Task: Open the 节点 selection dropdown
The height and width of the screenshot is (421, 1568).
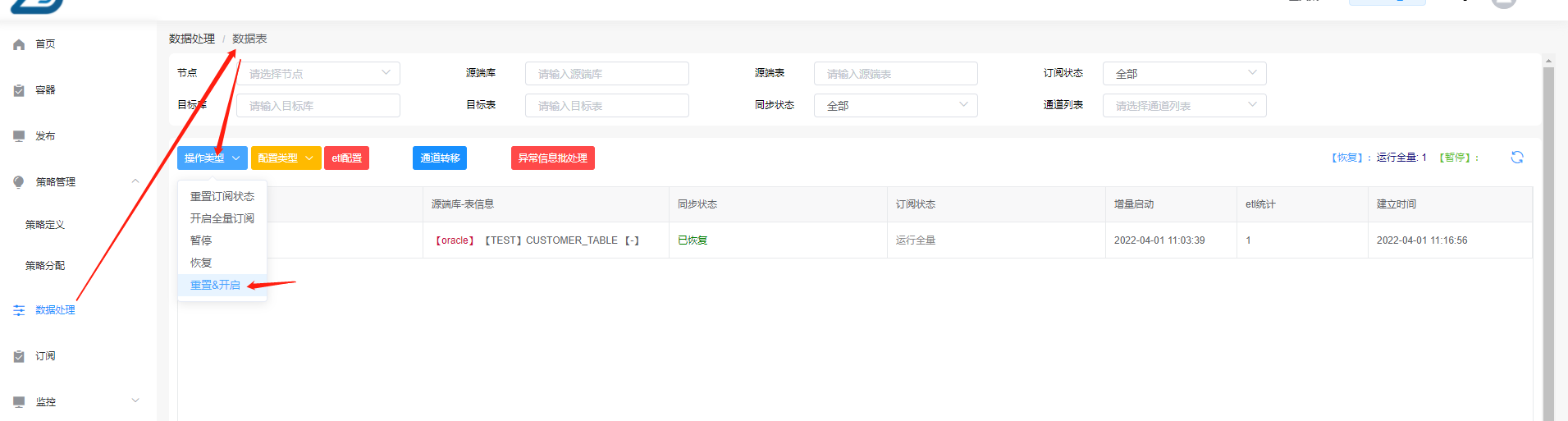Action: click(318, 74)
